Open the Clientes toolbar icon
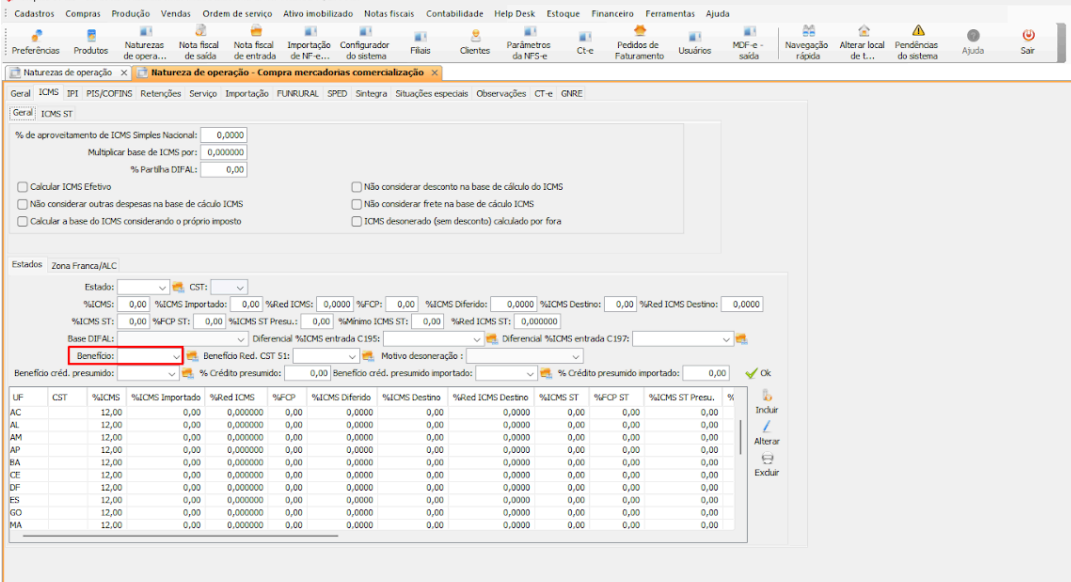This screenshot has width=1071, height=582. [475, 42]
